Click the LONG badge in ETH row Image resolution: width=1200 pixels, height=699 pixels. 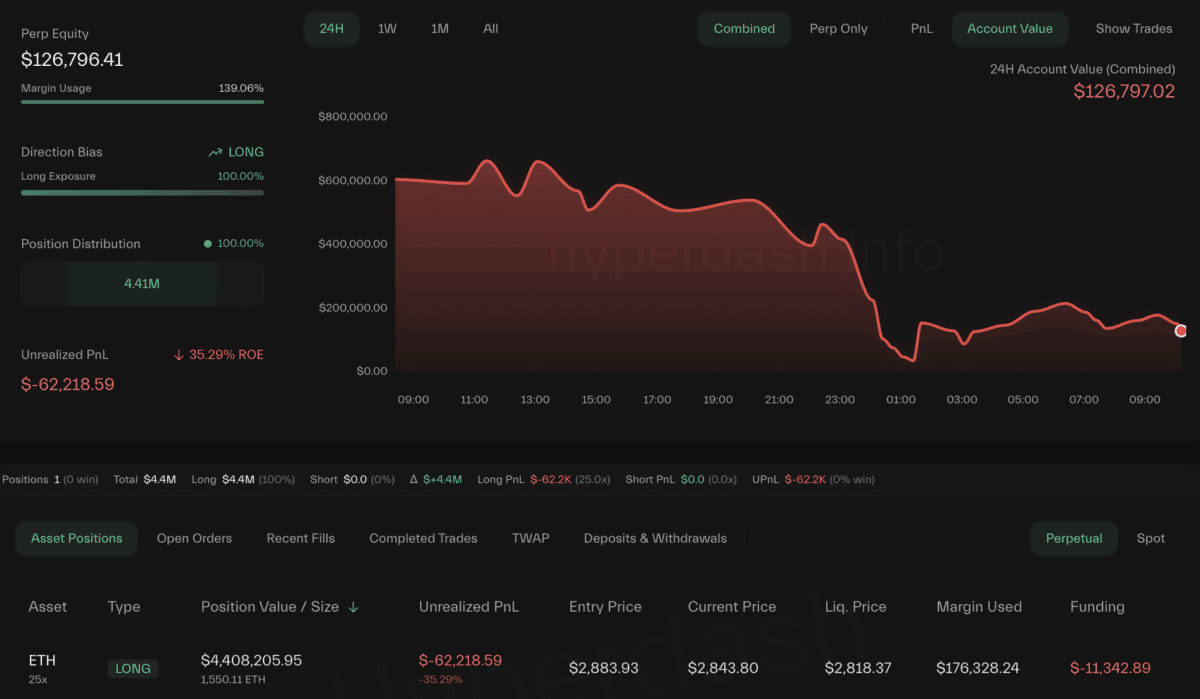point(132,668)
